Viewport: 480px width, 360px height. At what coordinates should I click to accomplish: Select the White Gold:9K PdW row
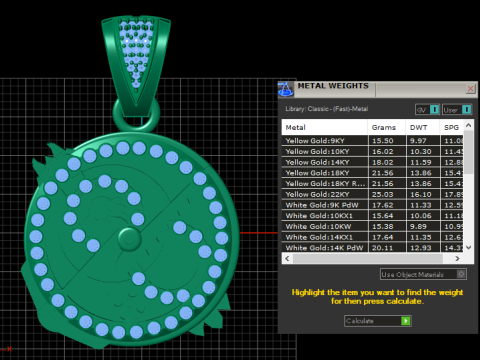(373, 205)
